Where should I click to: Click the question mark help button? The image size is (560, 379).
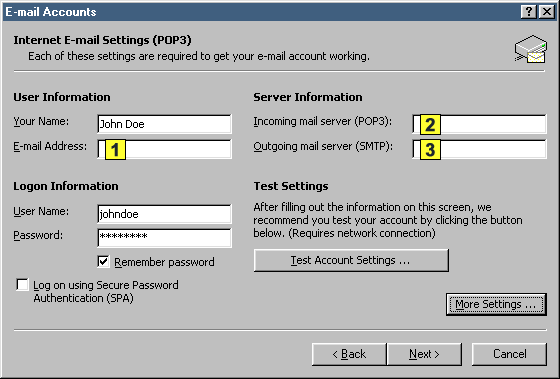coord(529,12)
